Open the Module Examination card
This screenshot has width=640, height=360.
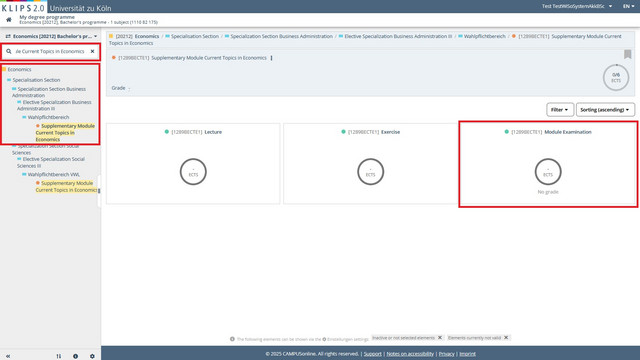(x=548, y=164)
